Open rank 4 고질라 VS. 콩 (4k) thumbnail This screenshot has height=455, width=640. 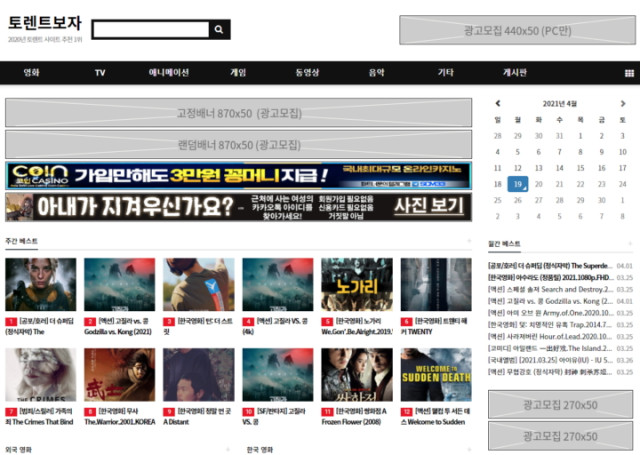tap(278, 284)
